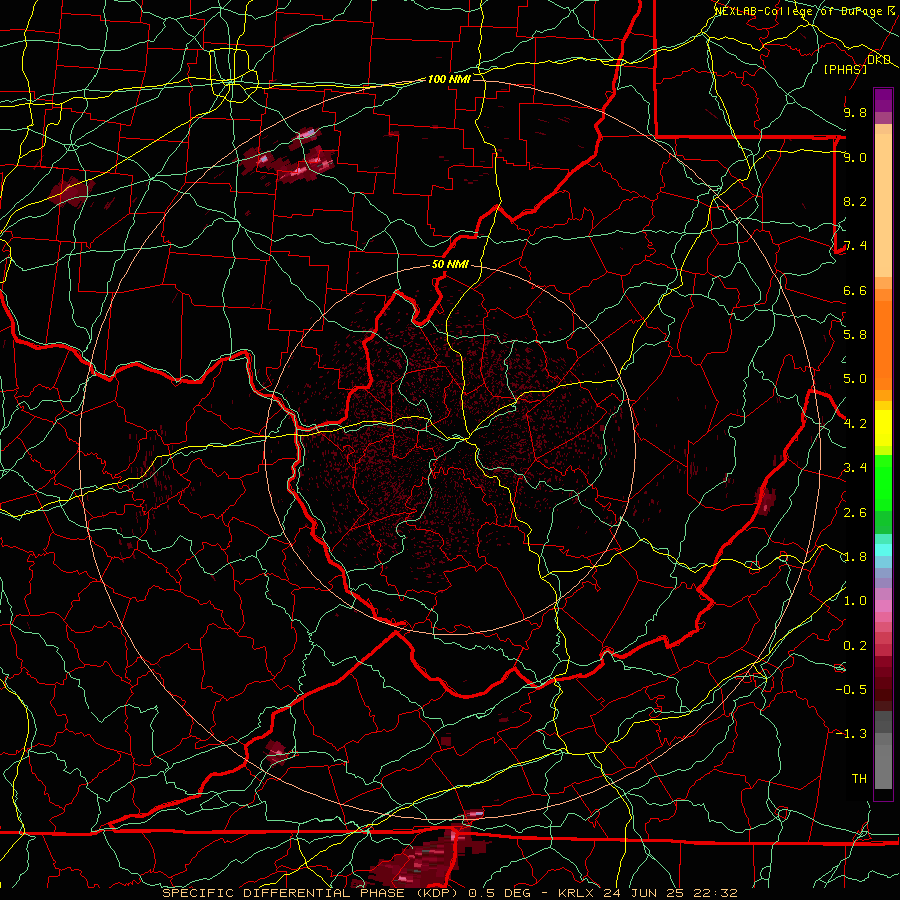Pick the yellow segment of the color bar
Viewport: 900px width, 900px height.
point(883,428)
